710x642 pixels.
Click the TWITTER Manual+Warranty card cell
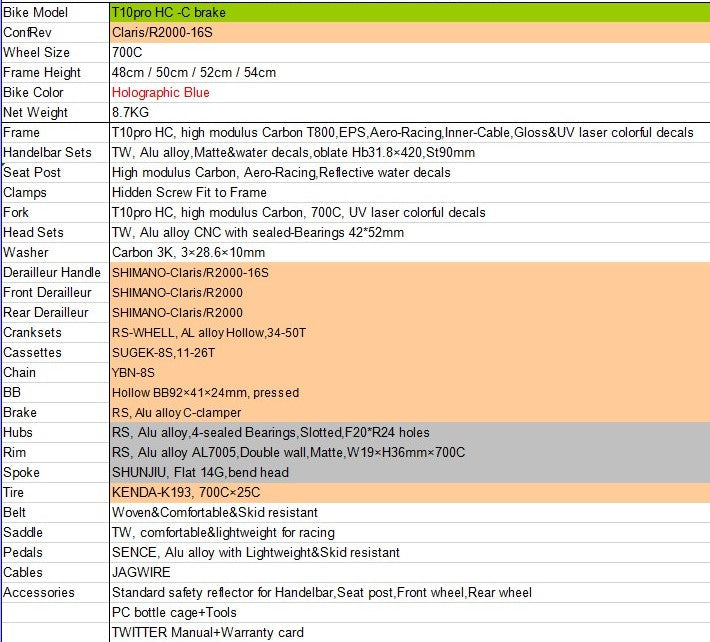[410, 632]
